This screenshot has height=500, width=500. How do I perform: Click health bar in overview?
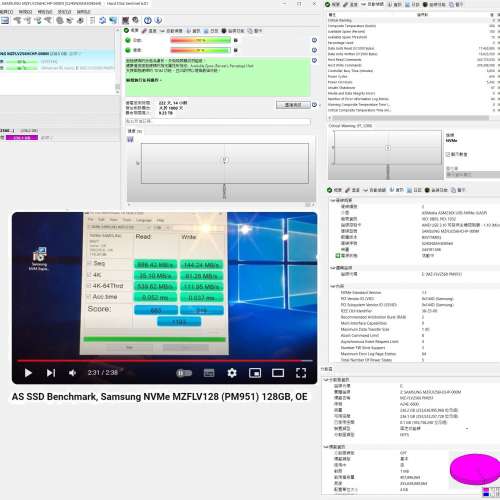(x=200, y=40)
